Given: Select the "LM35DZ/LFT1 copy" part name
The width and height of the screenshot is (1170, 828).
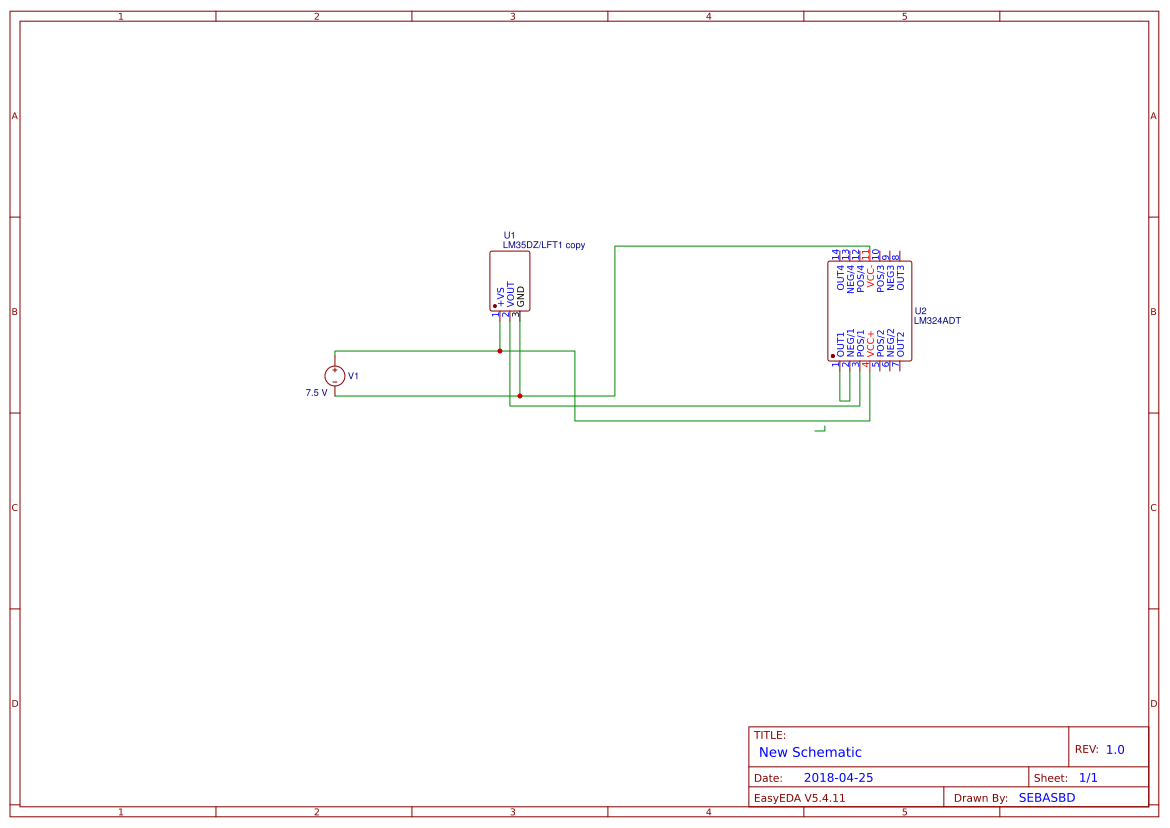Looking at the screenshot, I should pos(544,245).
